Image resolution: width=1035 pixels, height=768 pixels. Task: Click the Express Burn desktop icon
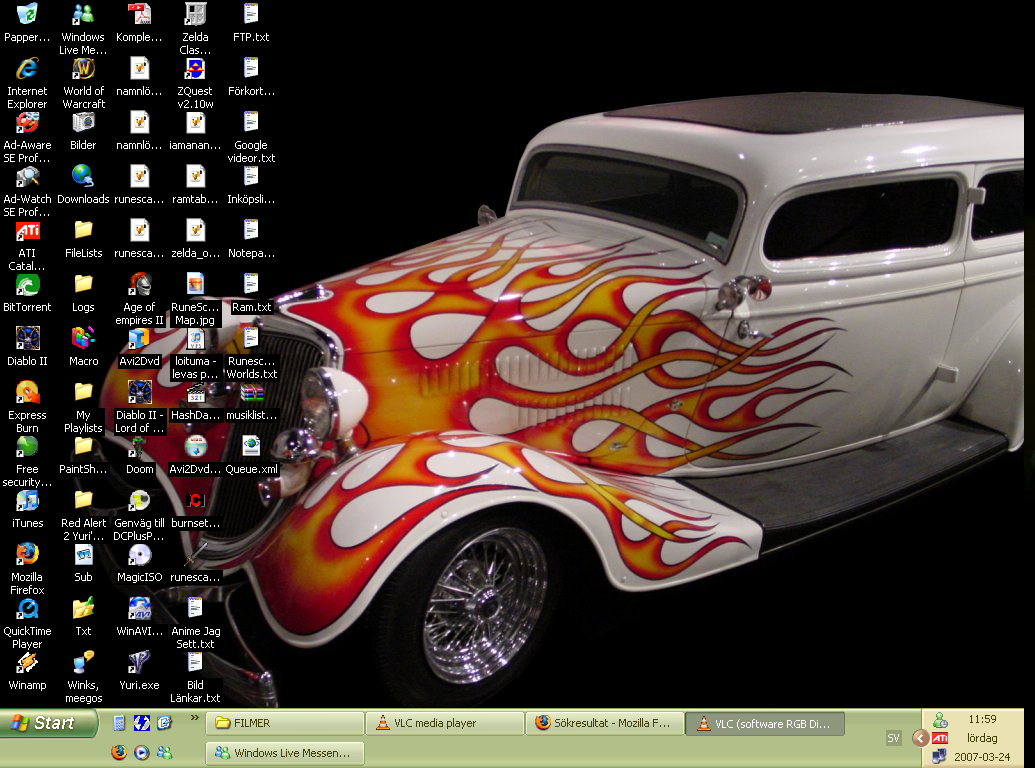27,393
